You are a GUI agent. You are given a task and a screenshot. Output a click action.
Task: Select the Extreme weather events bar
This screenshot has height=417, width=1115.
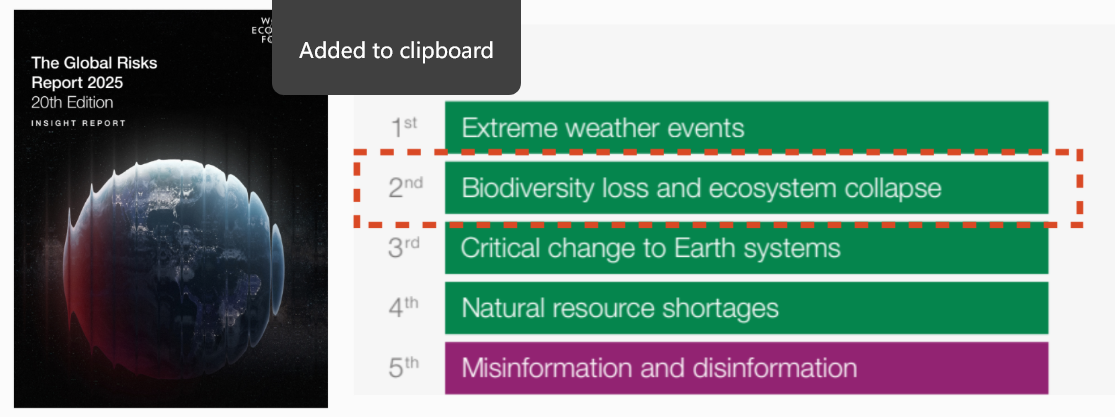pyautogui.click(x=747, y=127)
